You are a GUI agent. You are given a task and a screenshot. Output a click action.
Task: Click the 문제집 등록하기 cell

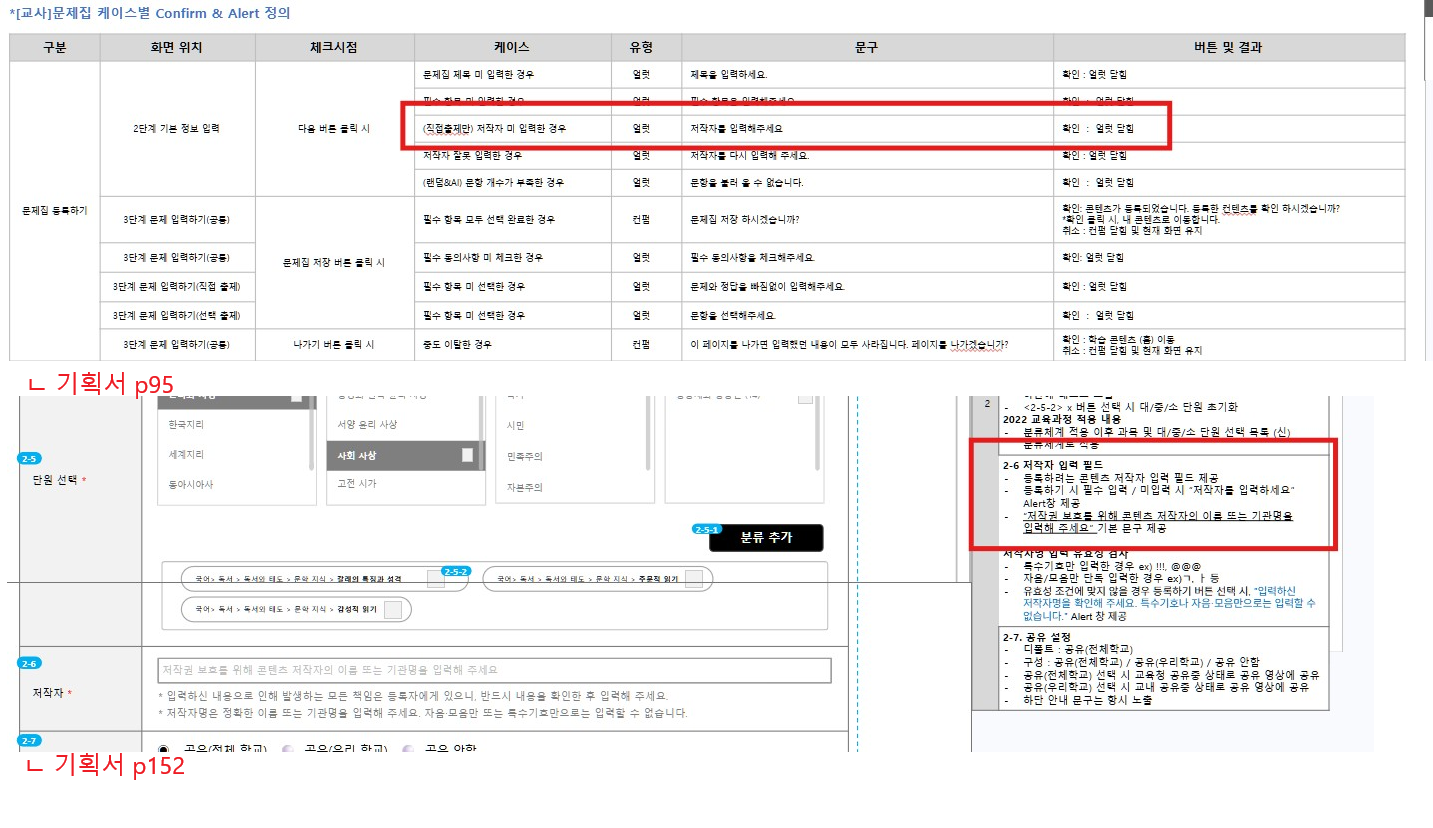pos(55,211)
